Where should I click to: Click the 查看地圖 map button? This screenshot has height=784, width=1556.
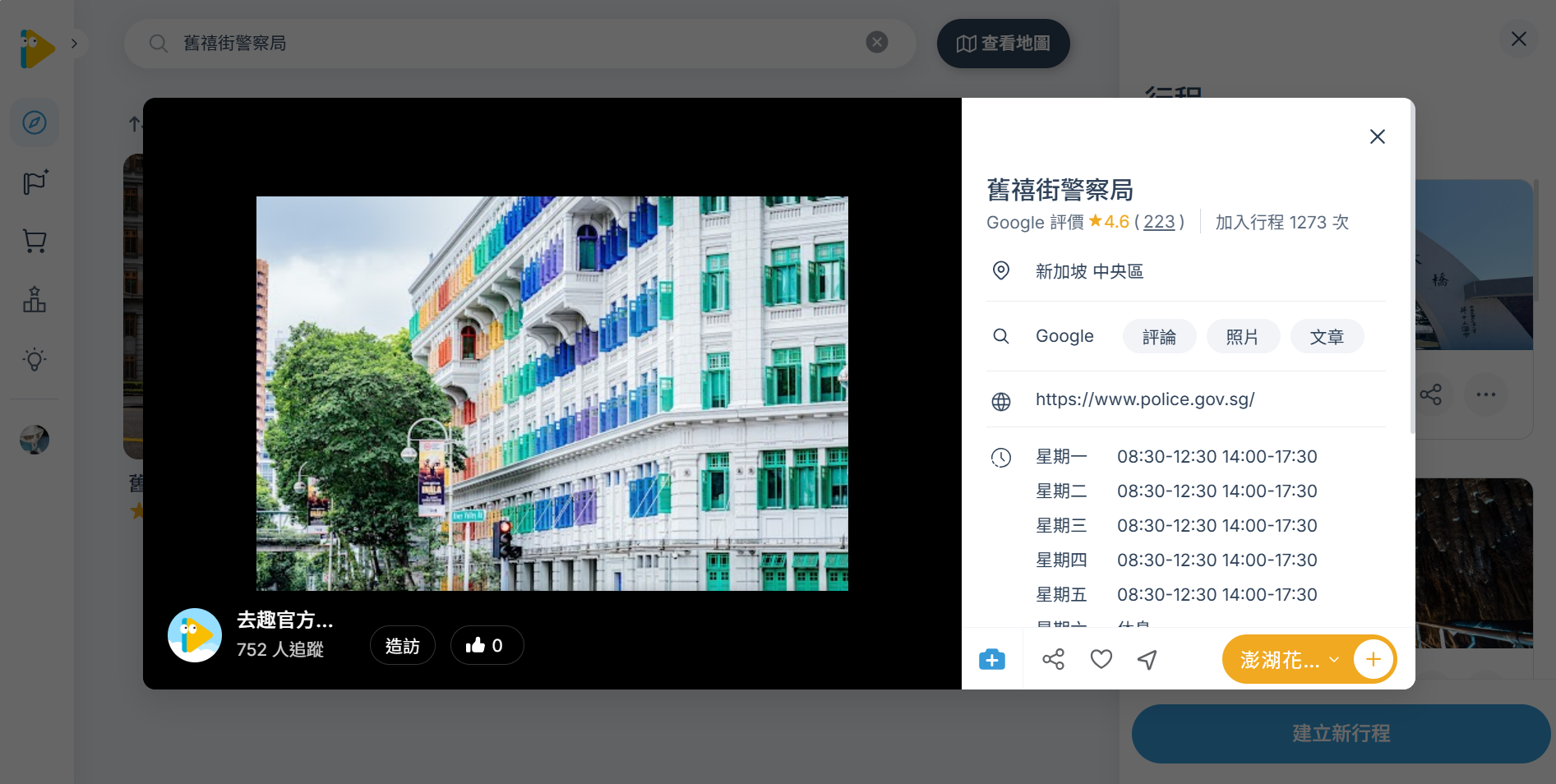[x=1004, y=44]
